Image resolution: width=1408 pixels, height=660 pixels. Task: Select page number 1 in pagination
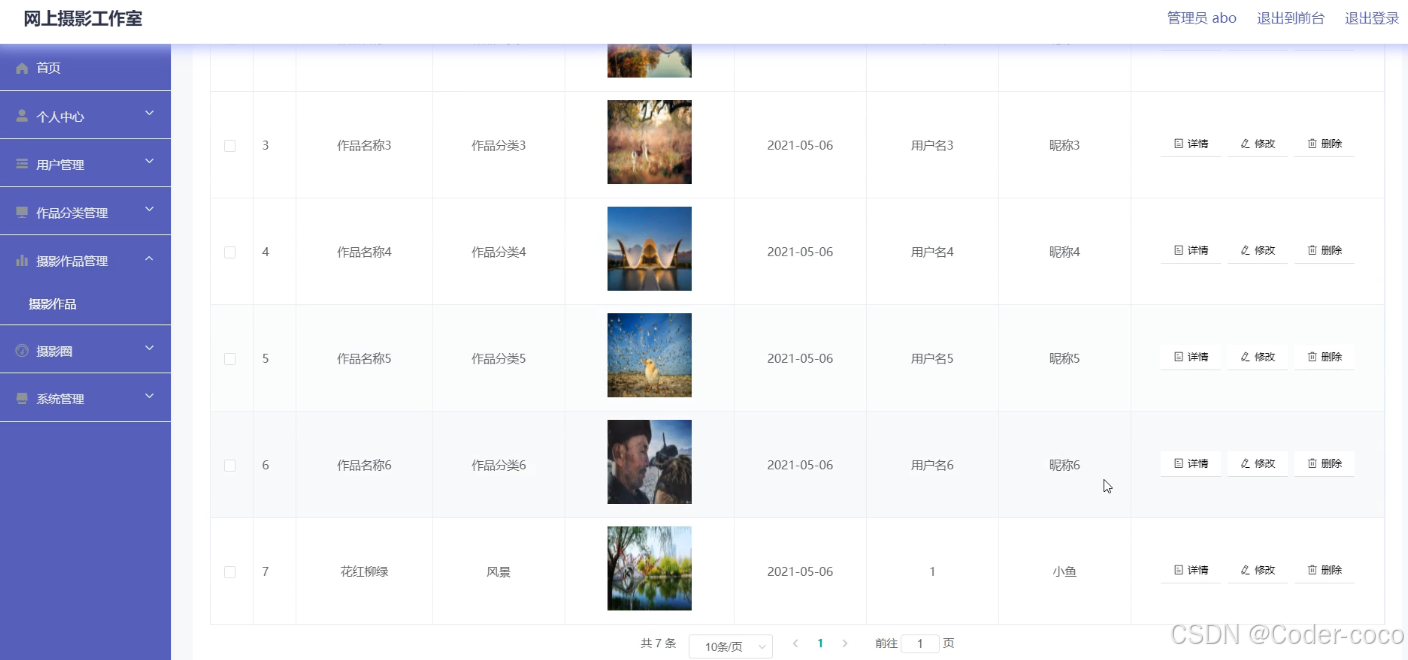[x=820, y=644]
